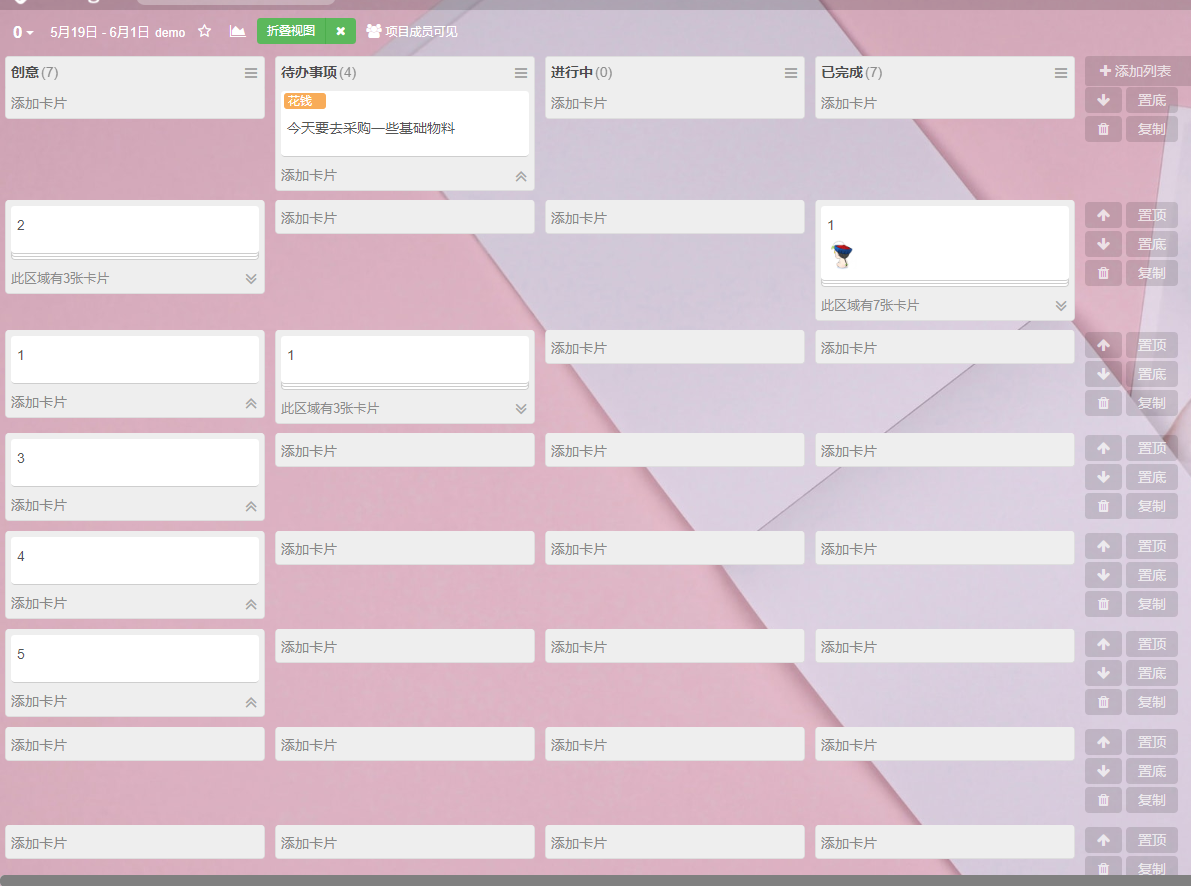Collapse the 待办事项 cell containing the 花钱 card
This screenshot has width=1191, height=886.
[x=521, y=176]
